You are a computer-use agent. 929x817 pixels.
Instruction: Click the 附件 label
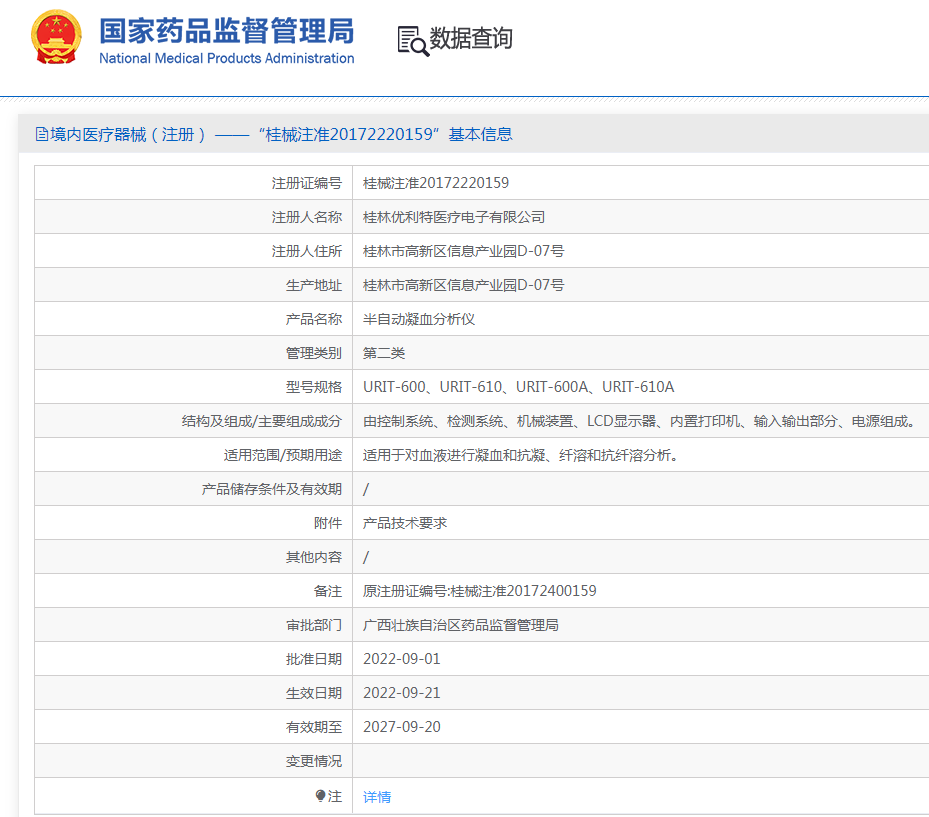(x=328, y=523)
